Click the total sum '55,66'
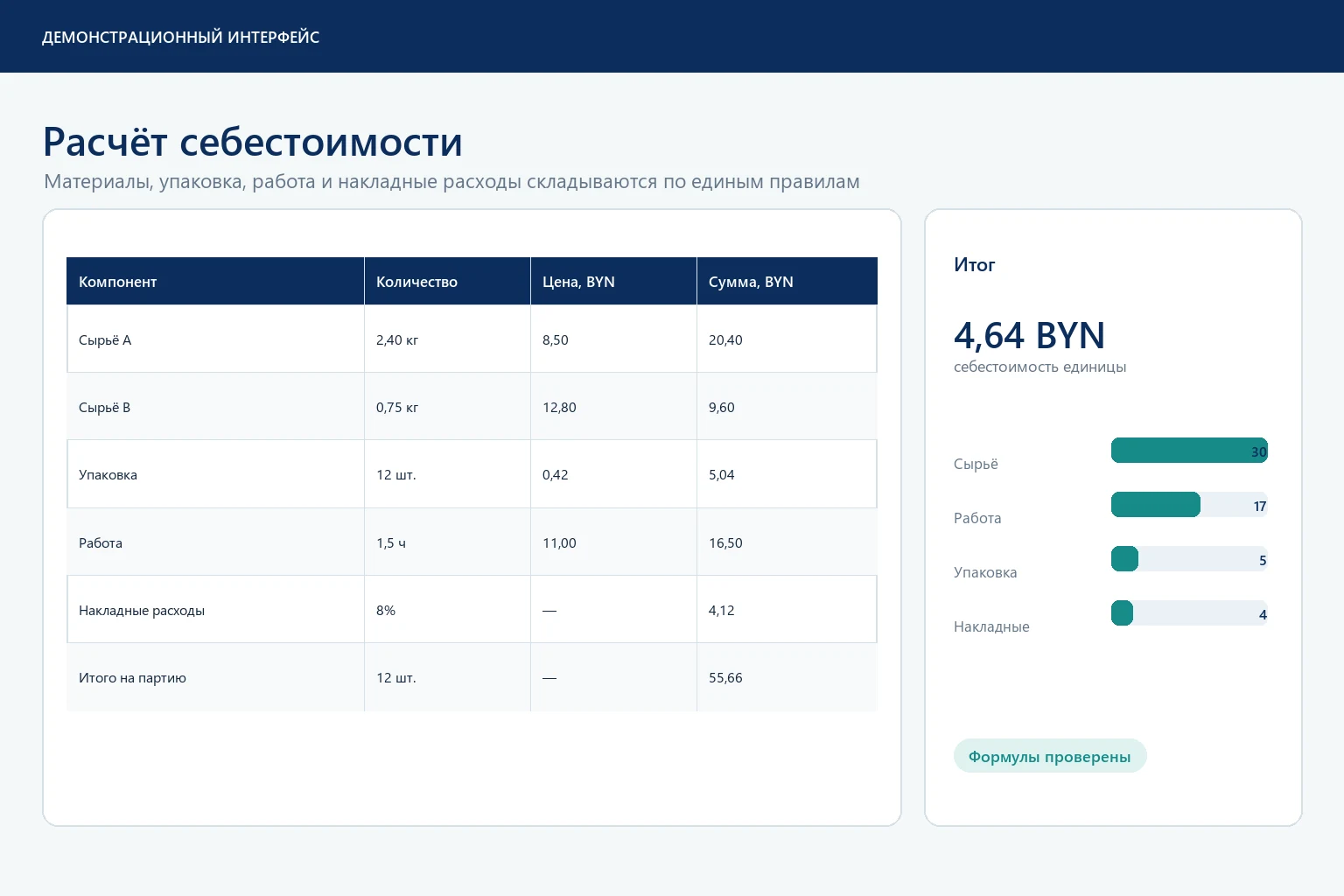This screenshot has width=1344, height=896. (787, 677)
